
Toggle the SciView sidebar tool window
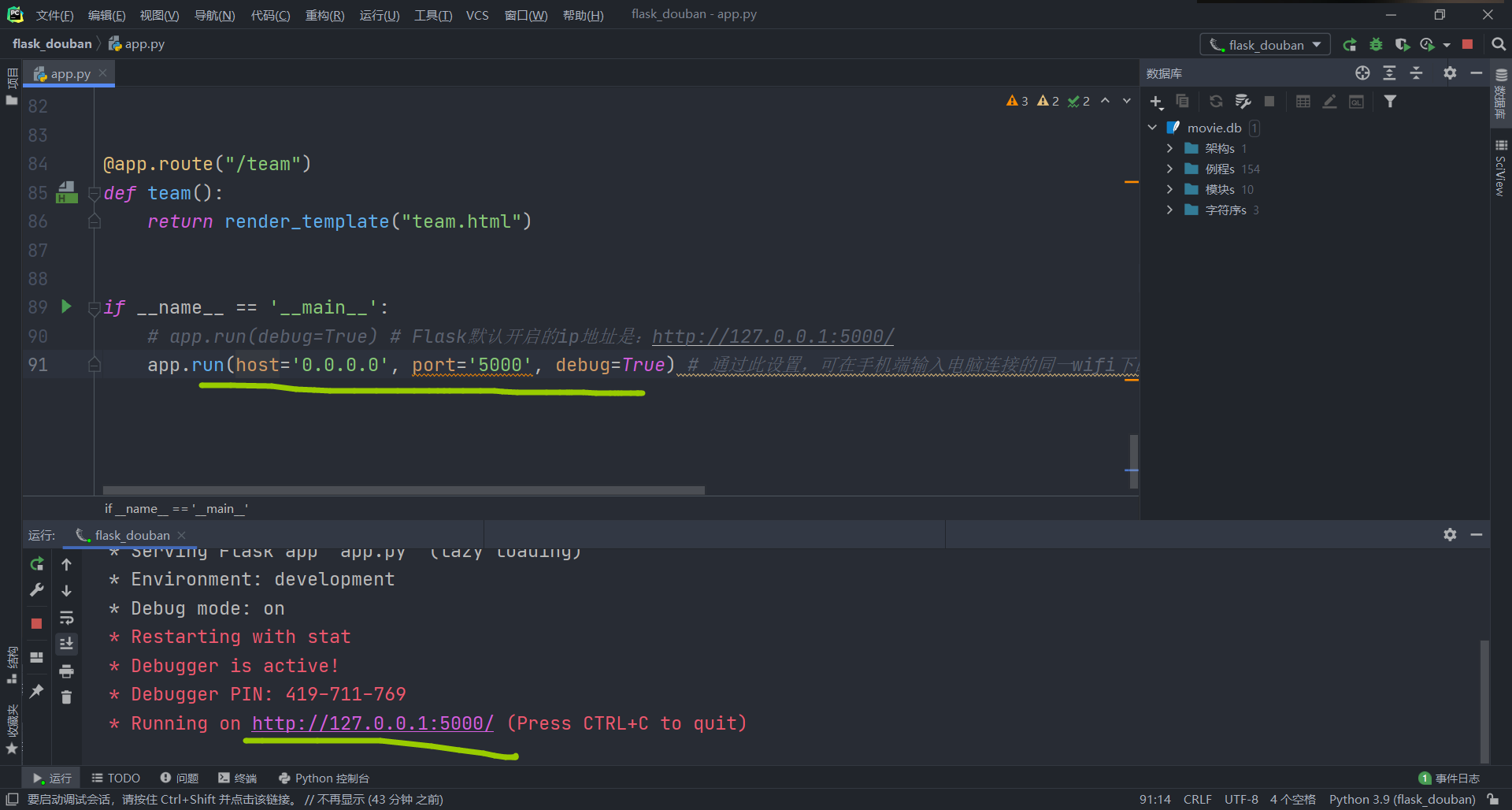point(1501,168)
